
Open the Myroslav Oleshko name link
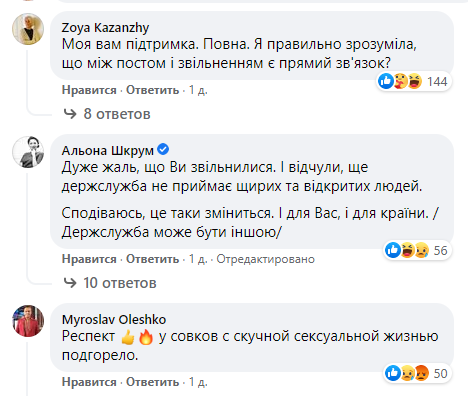(114, 320)
